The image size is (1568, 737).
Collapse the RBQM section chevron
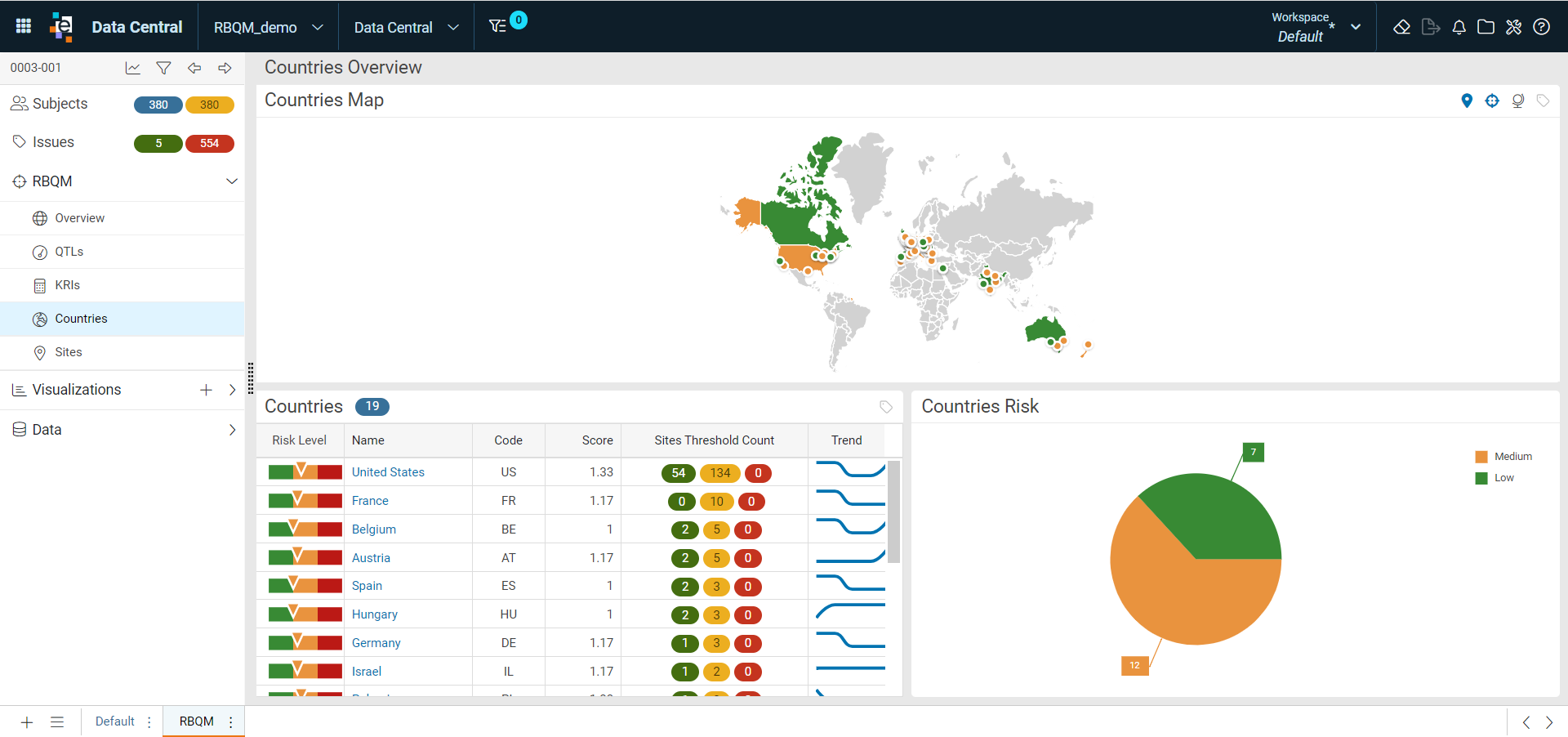coord(232,181)
